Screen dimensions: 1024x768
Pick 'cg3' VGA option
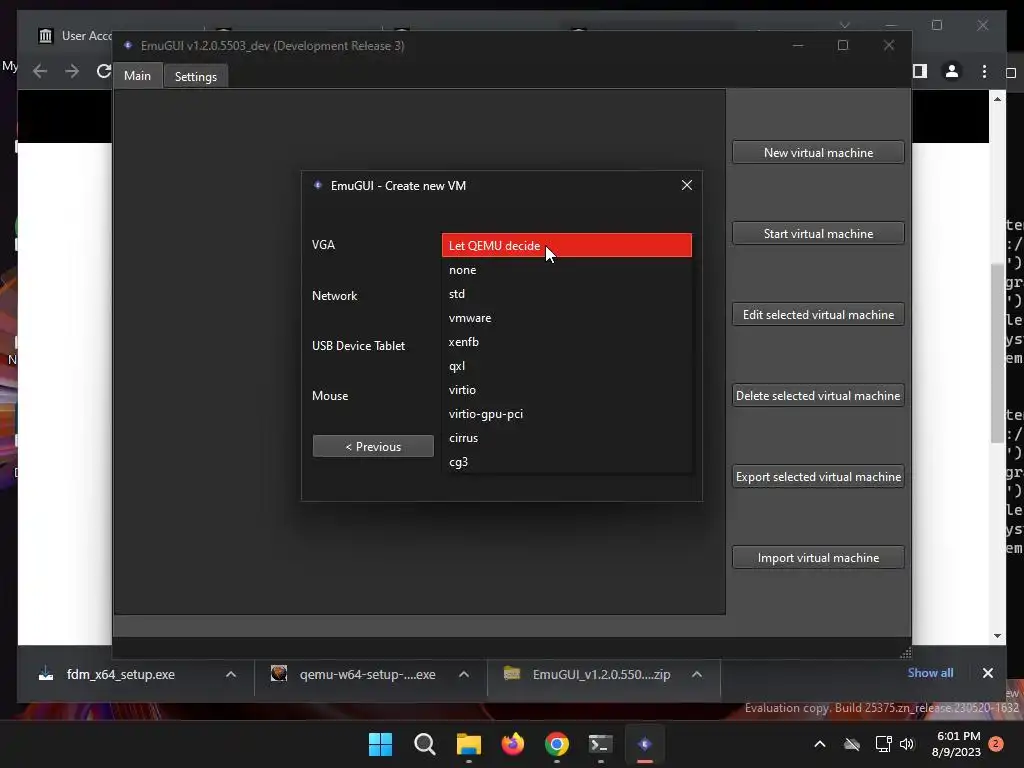(566, 462)
